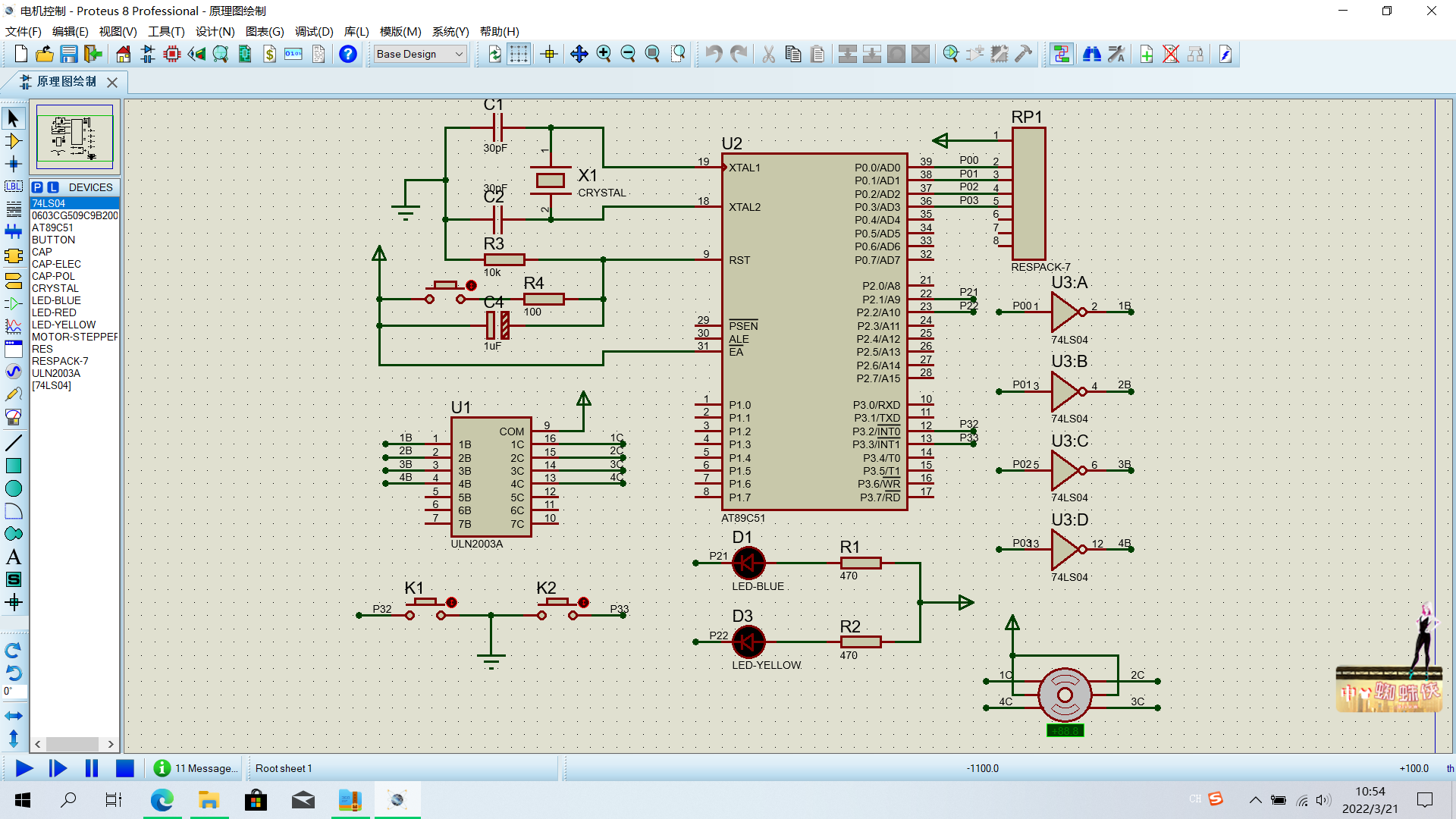Click the Redraw display refresh icon
Image resolution: width=1456 pixels, height=819 pixels.
point(494,54)
